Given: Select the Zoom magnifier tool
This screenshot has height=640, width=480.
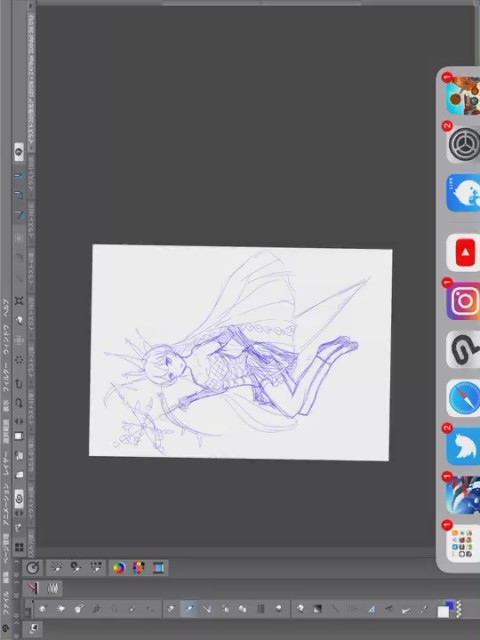Looking at the screenshot, I should pos(42,609).
